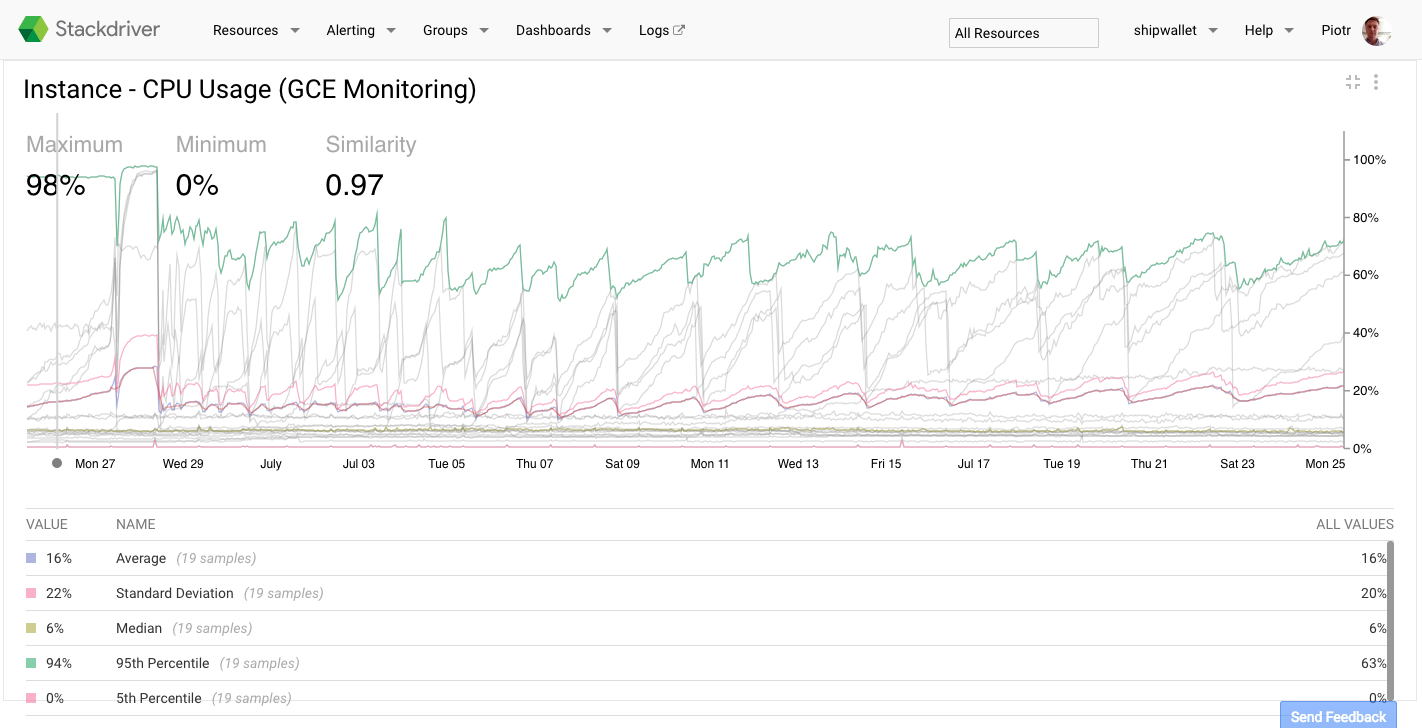Image resolution: width=1422 pixels, height=728 pixels.
Task: Click the chart title Instance - CPU Usage
Action: (x=250, y=89)
